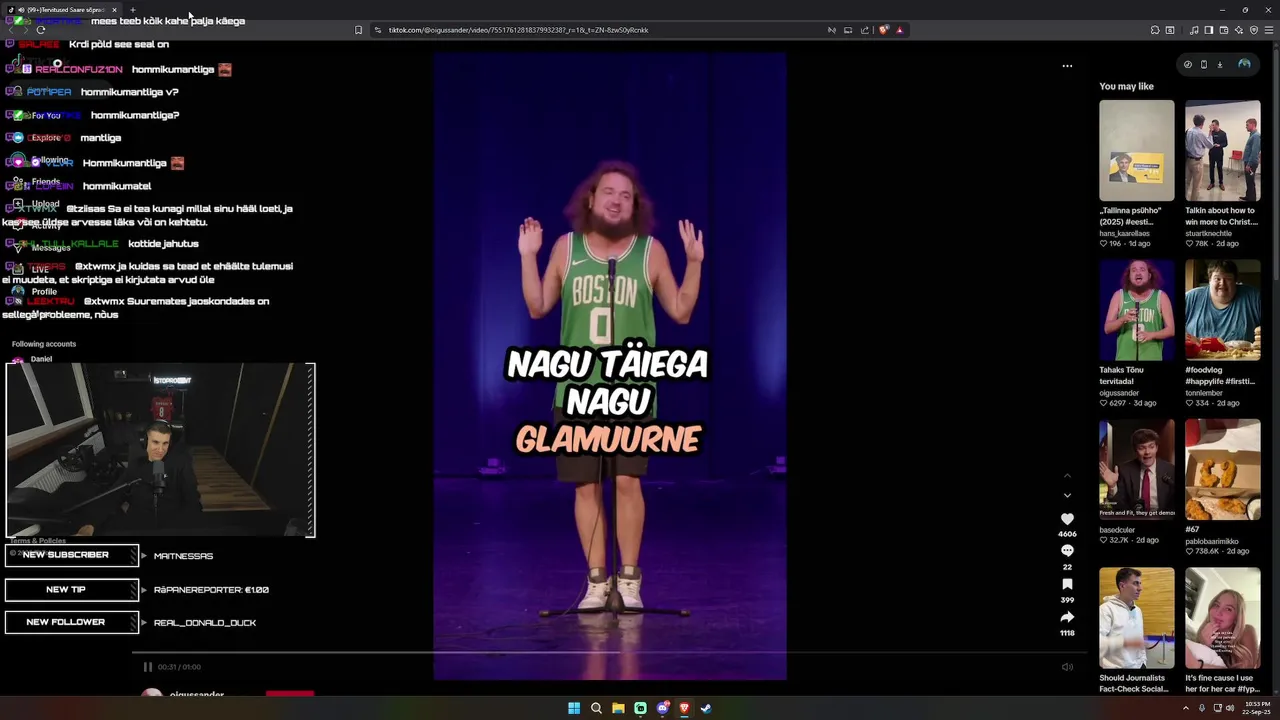The image size is (1280, 720).
Task: Bookmark this page in the address bar
Action: click(358, 30)
